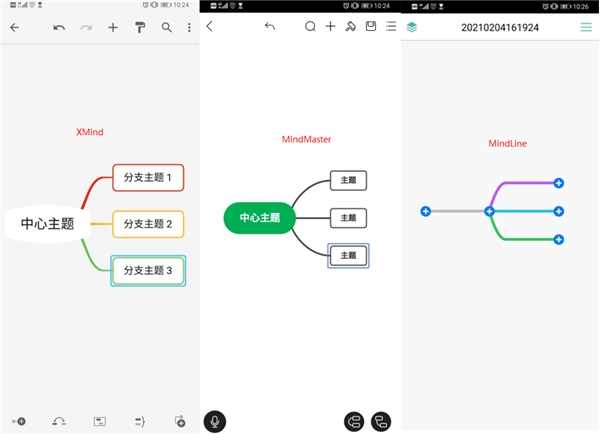
Task: Tap the XMind undo arrow
Action: [59, 27]
